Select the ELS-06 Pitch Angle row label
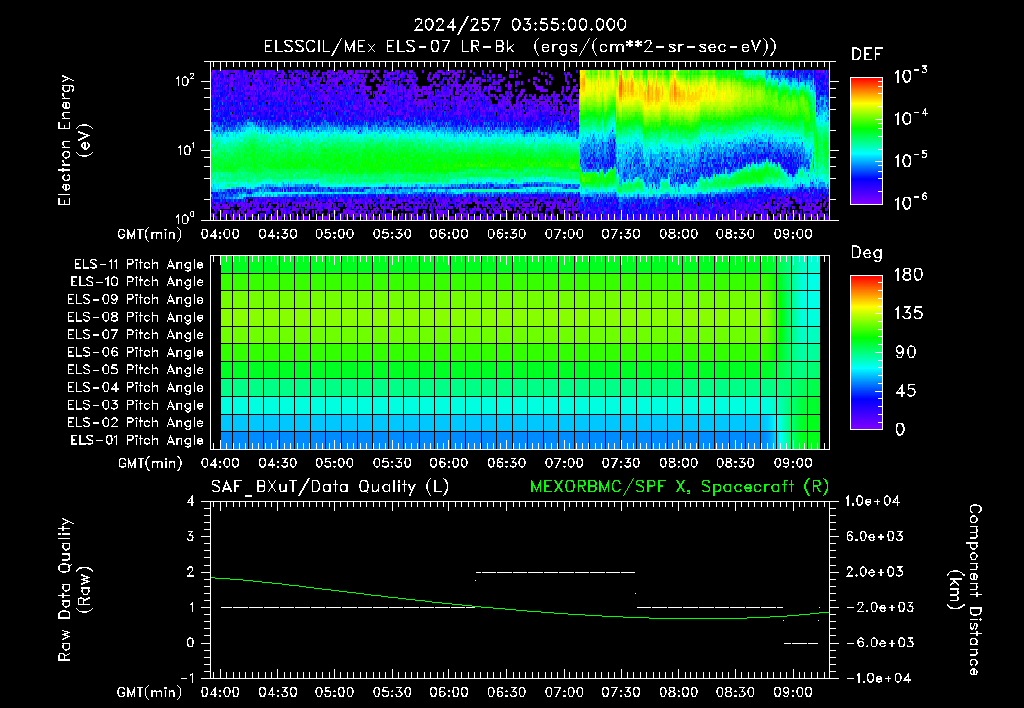The width and height of the screenshot is (1024, 708). click(136, 352)
